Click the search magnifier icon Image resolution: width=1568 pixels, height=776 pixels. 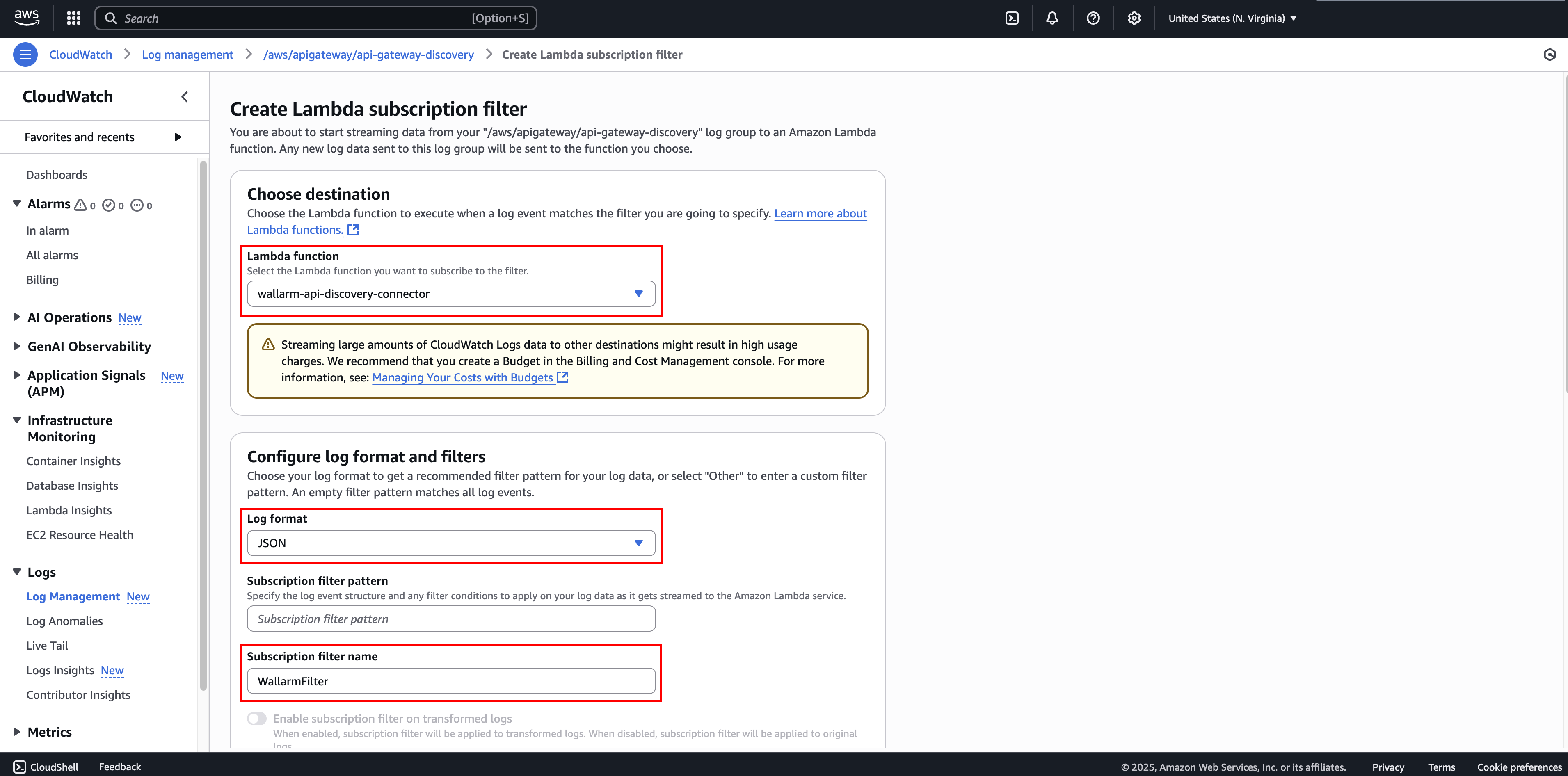point(112,18)
